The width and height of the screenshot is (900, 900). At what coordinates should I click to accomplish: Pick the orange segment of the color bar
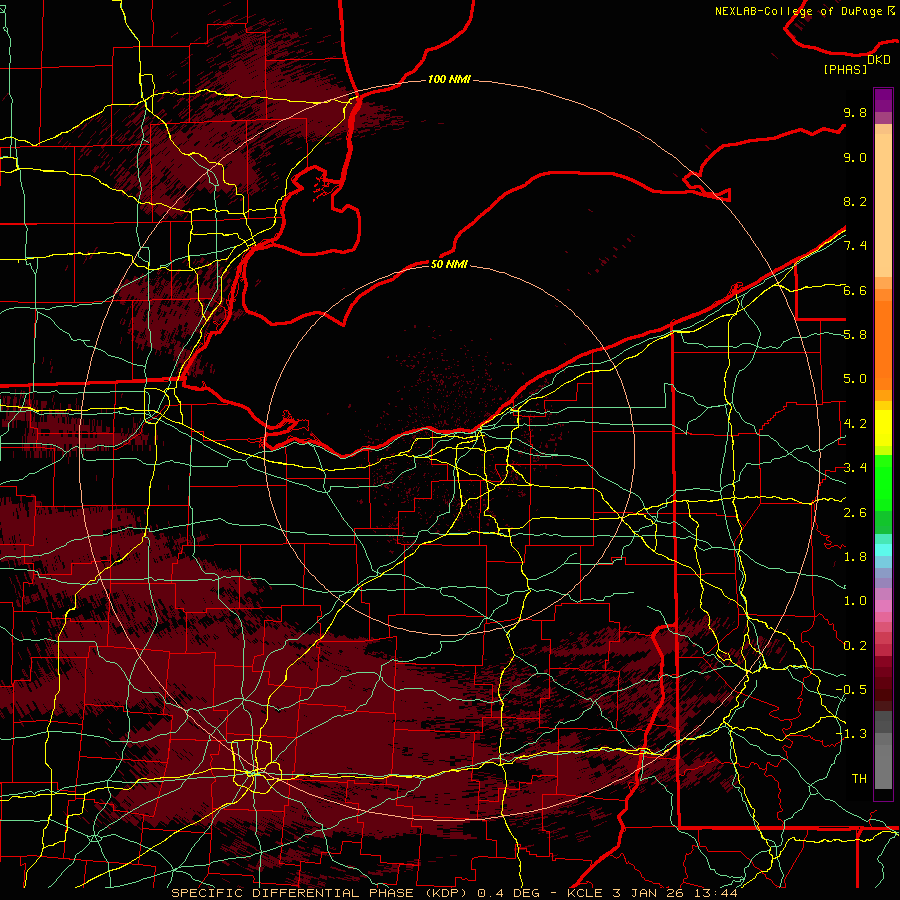coord(883,345)
